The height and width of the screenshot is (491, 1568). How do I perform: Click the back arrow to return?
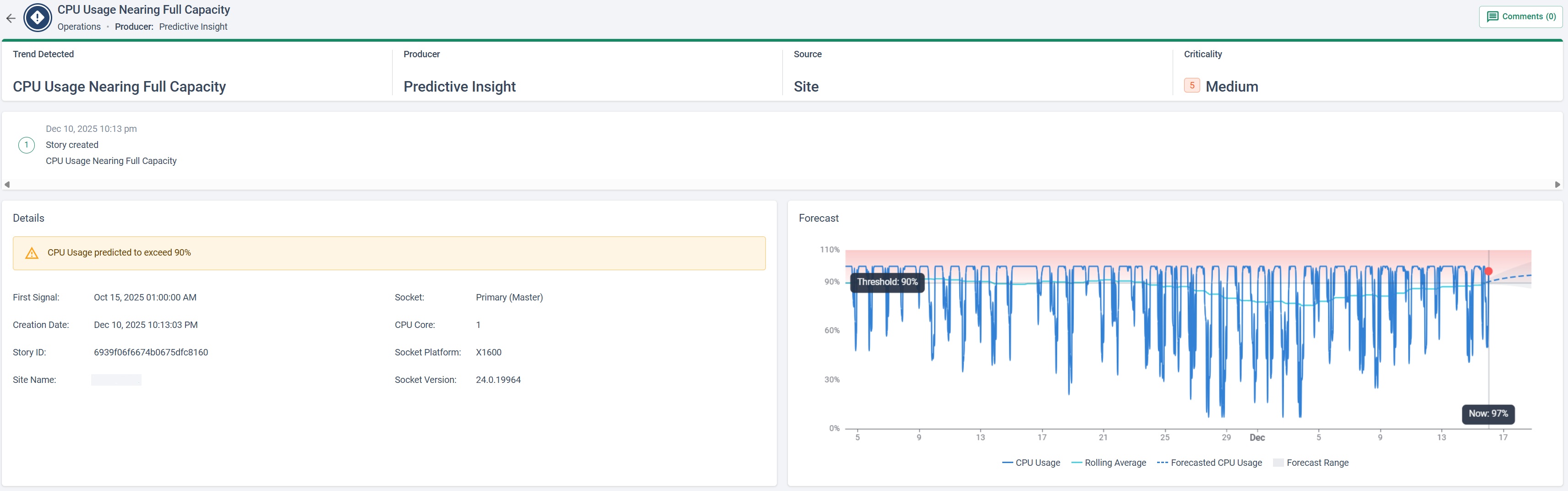point(11,18)
